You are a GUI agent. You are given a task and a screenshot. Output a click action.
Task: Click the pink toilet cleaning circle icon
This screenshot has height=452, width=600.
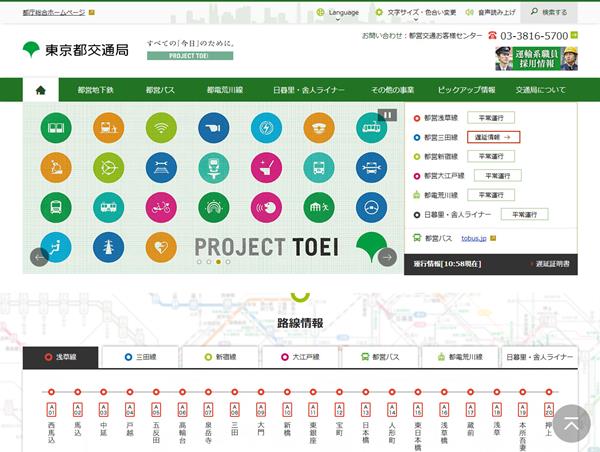pos(266,168)
